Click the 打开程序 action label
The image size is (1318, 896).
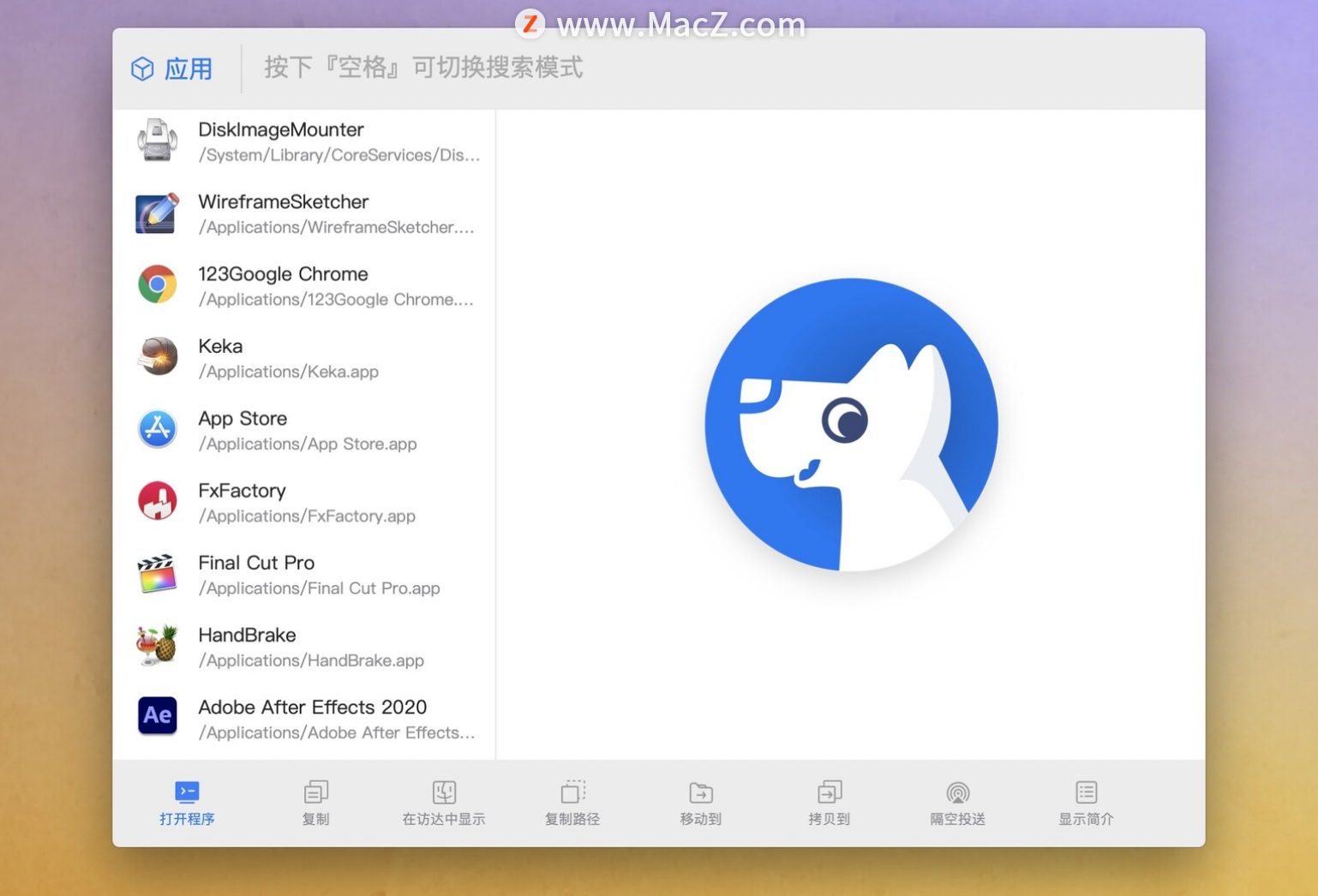tap(187, 819)
